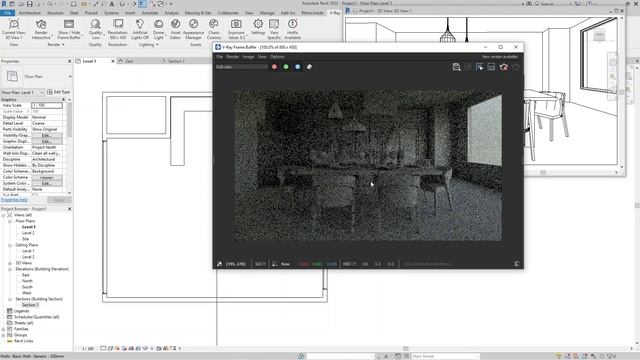
Task: Toggle the green channel in Frame Buffer
Action: [286, 67]
